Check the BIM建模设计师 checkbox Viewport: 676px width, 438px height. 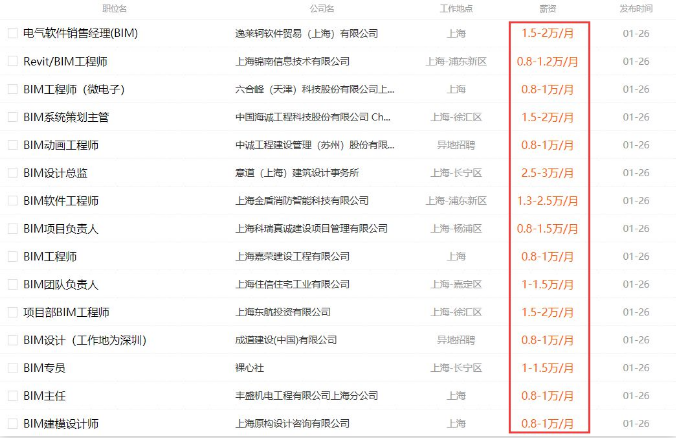[13, 423]
